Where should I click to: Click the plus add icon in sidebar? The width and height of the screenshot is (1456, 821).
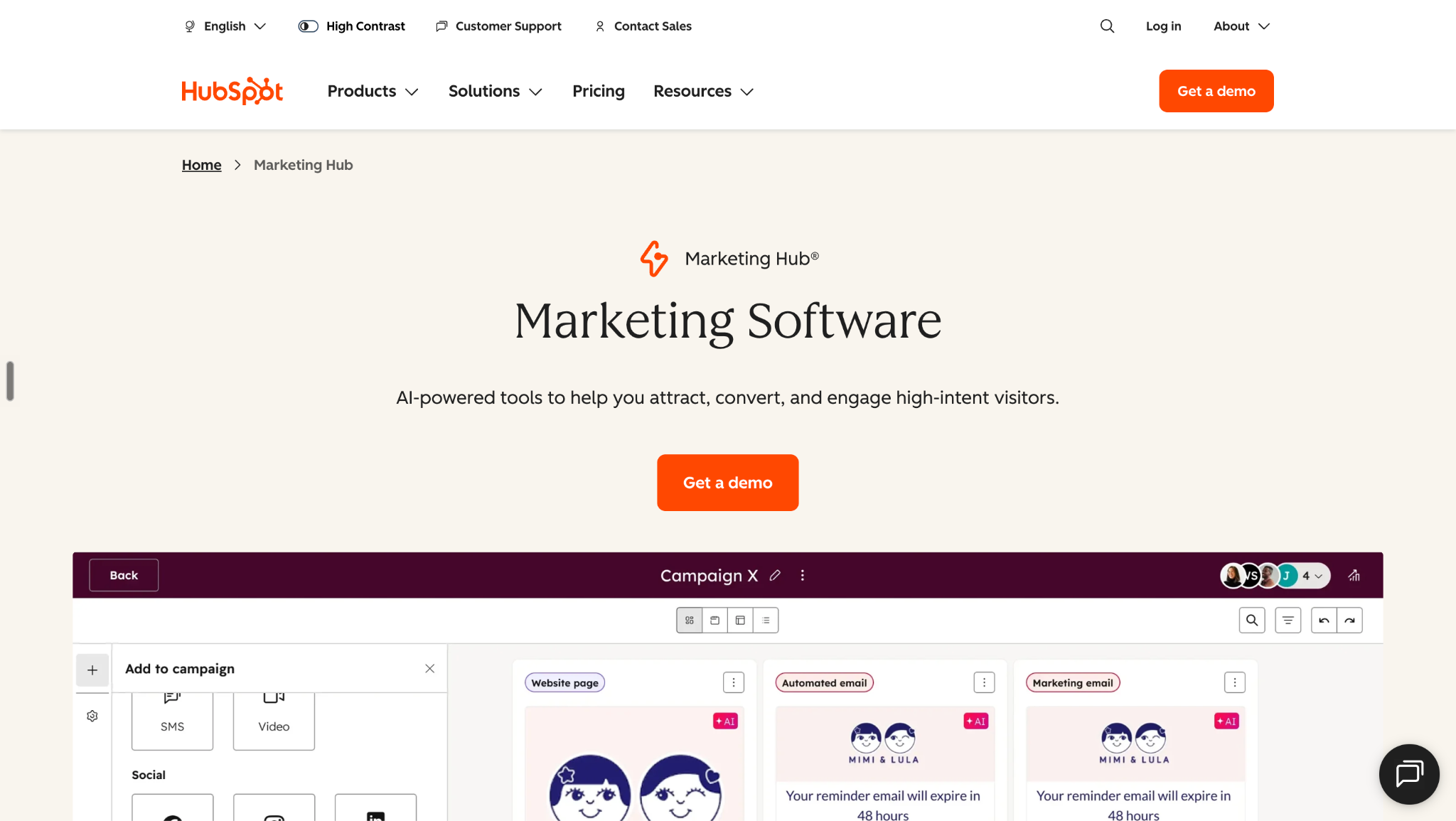point(92,670)
